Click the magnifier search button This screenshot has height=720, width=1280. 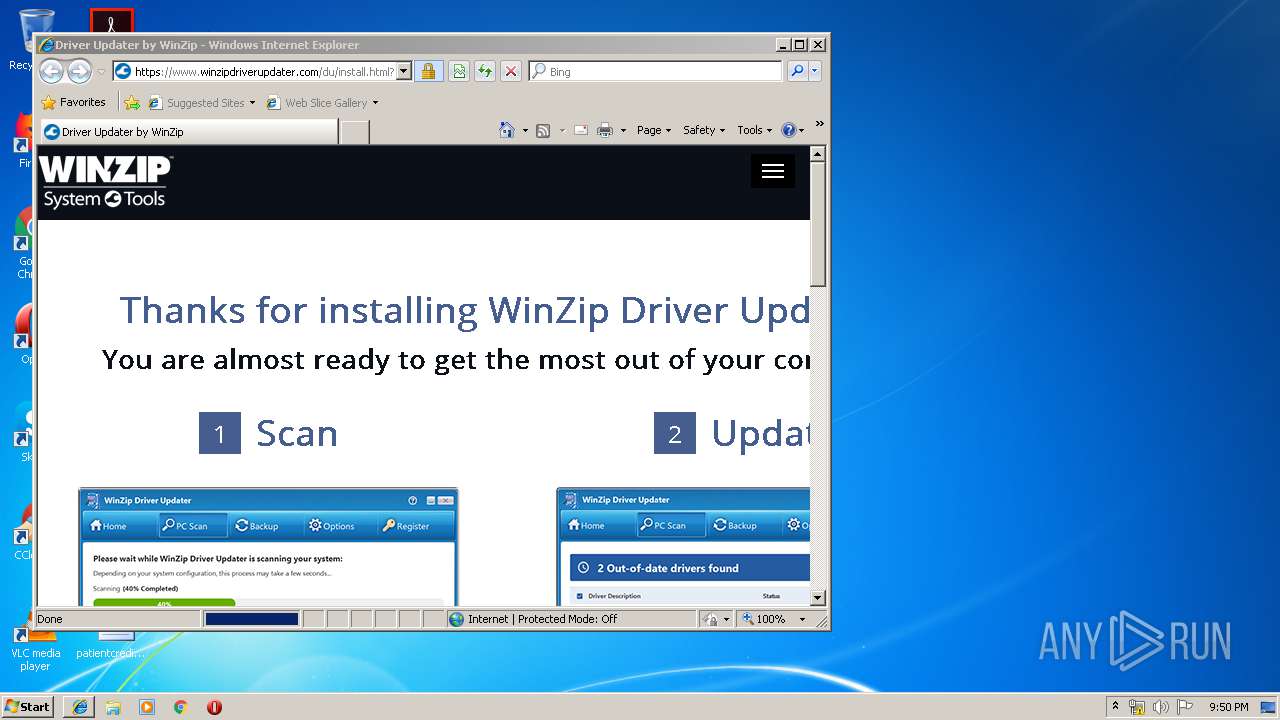(797, 71)
